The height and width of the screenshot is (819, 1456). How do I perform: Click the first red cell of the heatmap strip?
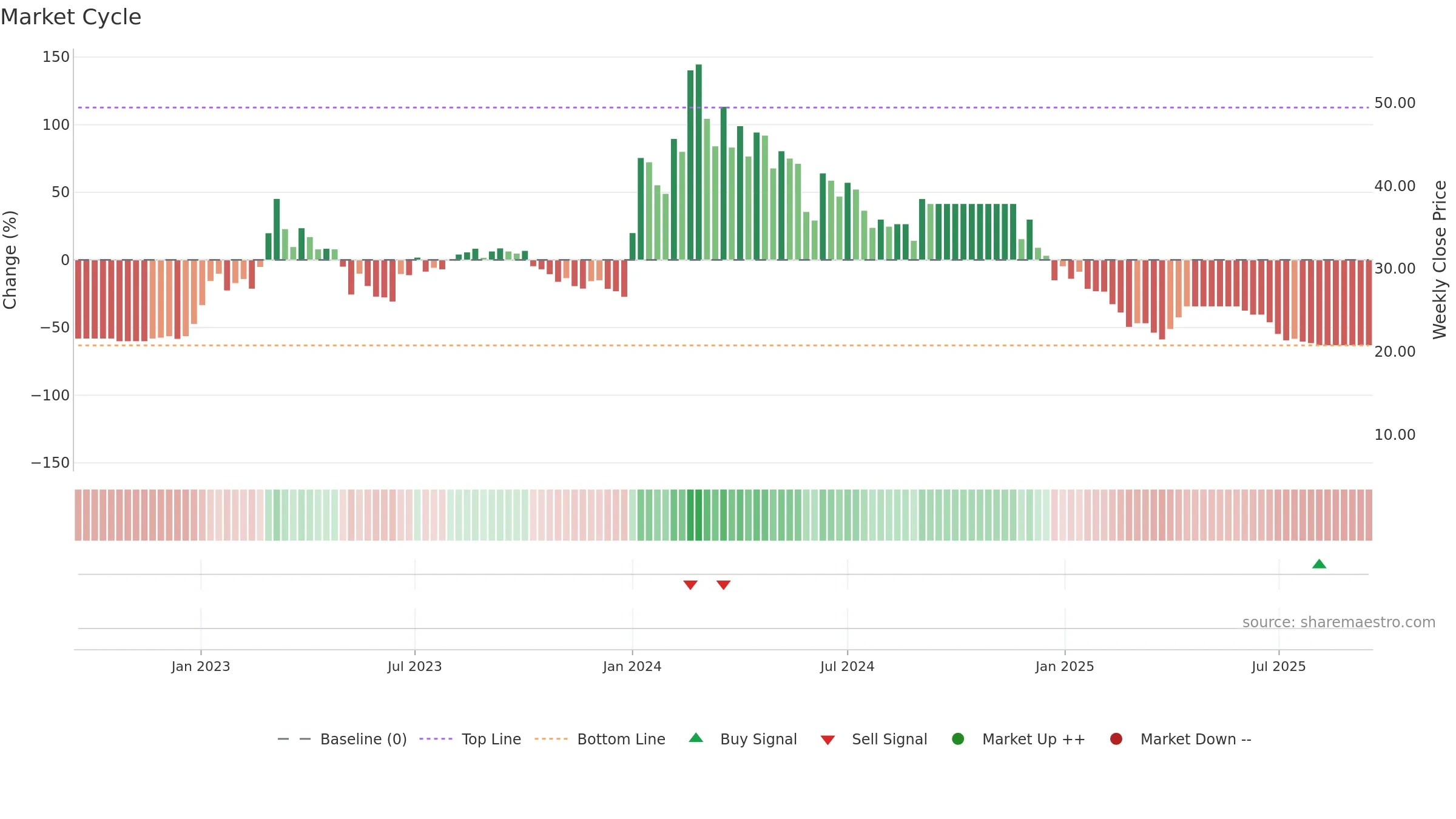(78, 515)
